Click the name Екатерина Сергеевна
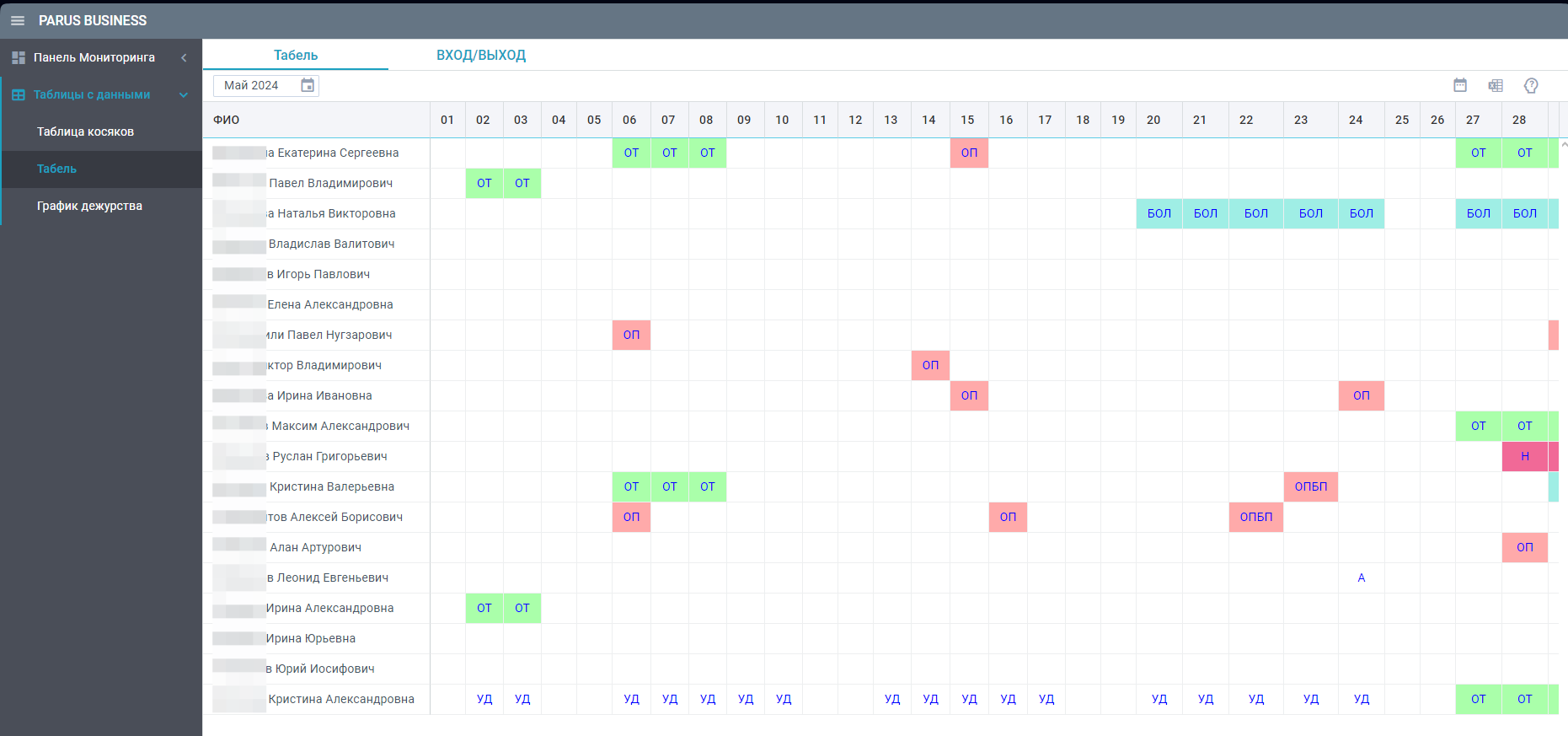1568x736 pixels. pos(338,153)
